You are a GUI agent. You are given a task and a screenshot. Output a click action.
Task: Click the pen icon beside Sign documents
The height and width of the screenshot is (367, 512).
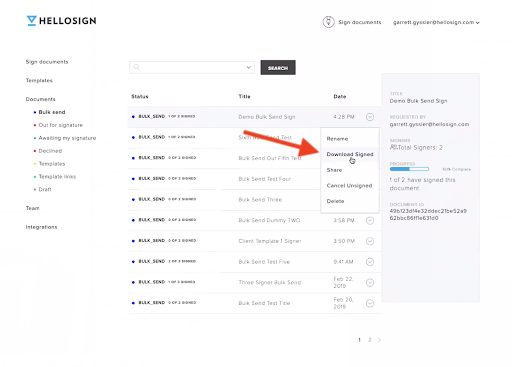(328, 22)
